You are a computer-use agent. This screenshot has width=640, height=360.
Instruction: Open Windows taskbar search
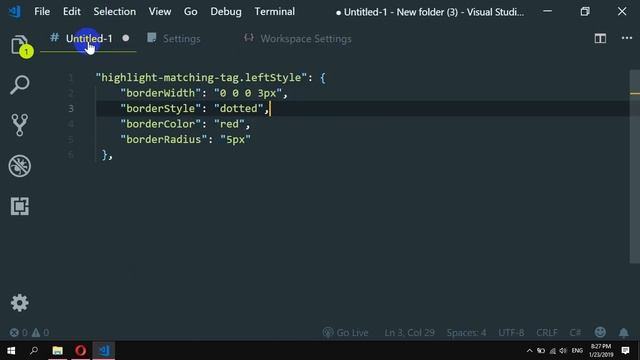(x=34, y=350)
